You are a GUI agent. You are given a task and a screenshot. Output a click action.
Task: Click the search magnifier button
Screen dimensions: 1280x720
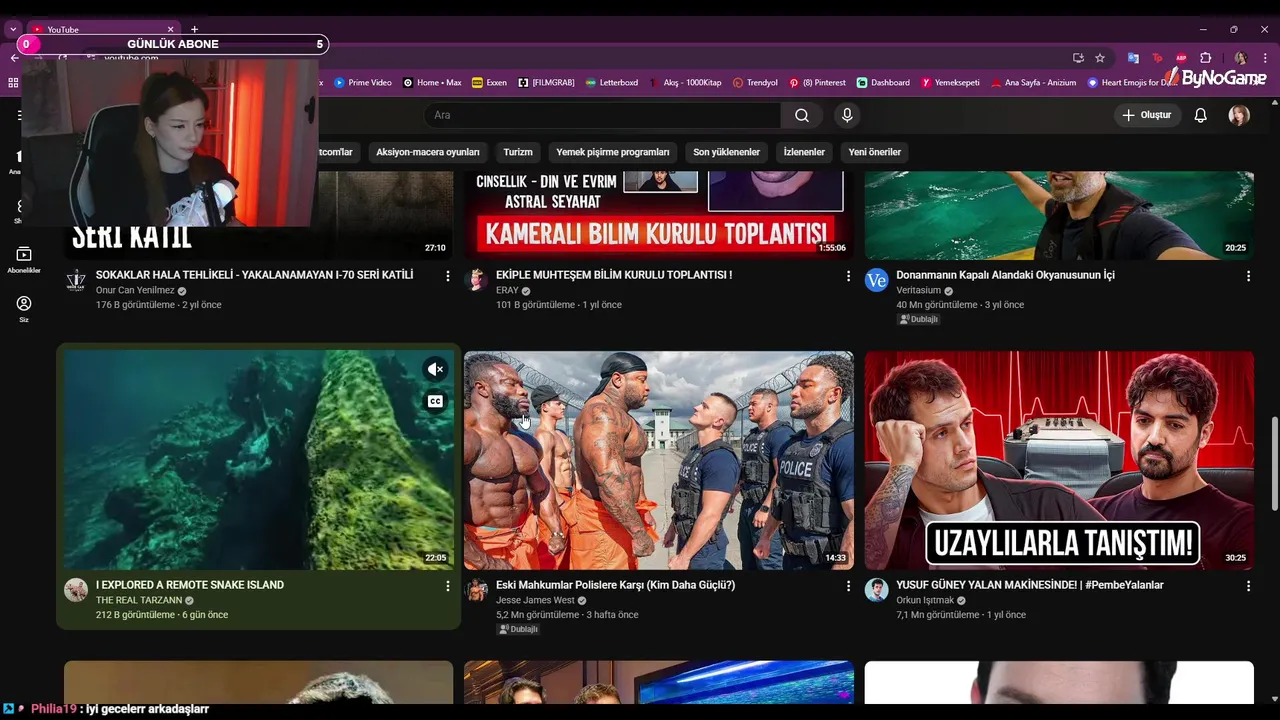(x=802, y=115)
